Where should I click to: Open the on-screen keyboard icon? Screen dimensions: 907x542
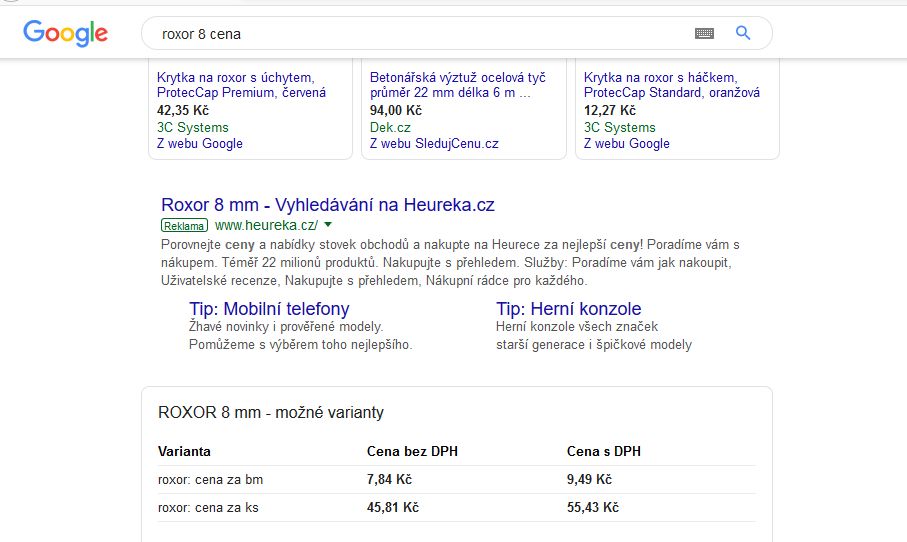pyautogui.click(x=704, y=33)
